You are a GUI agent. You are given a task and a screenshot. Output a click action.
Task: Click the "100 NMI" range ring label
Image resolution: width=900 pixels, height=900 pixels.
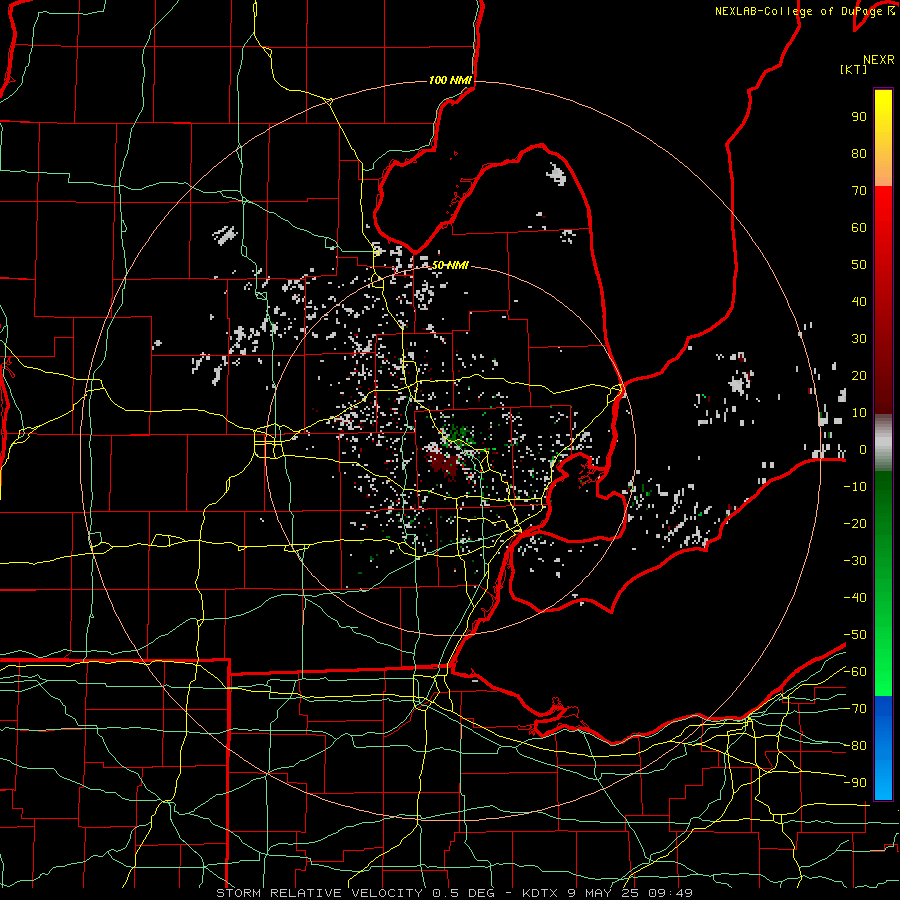(x=450, y=80)
